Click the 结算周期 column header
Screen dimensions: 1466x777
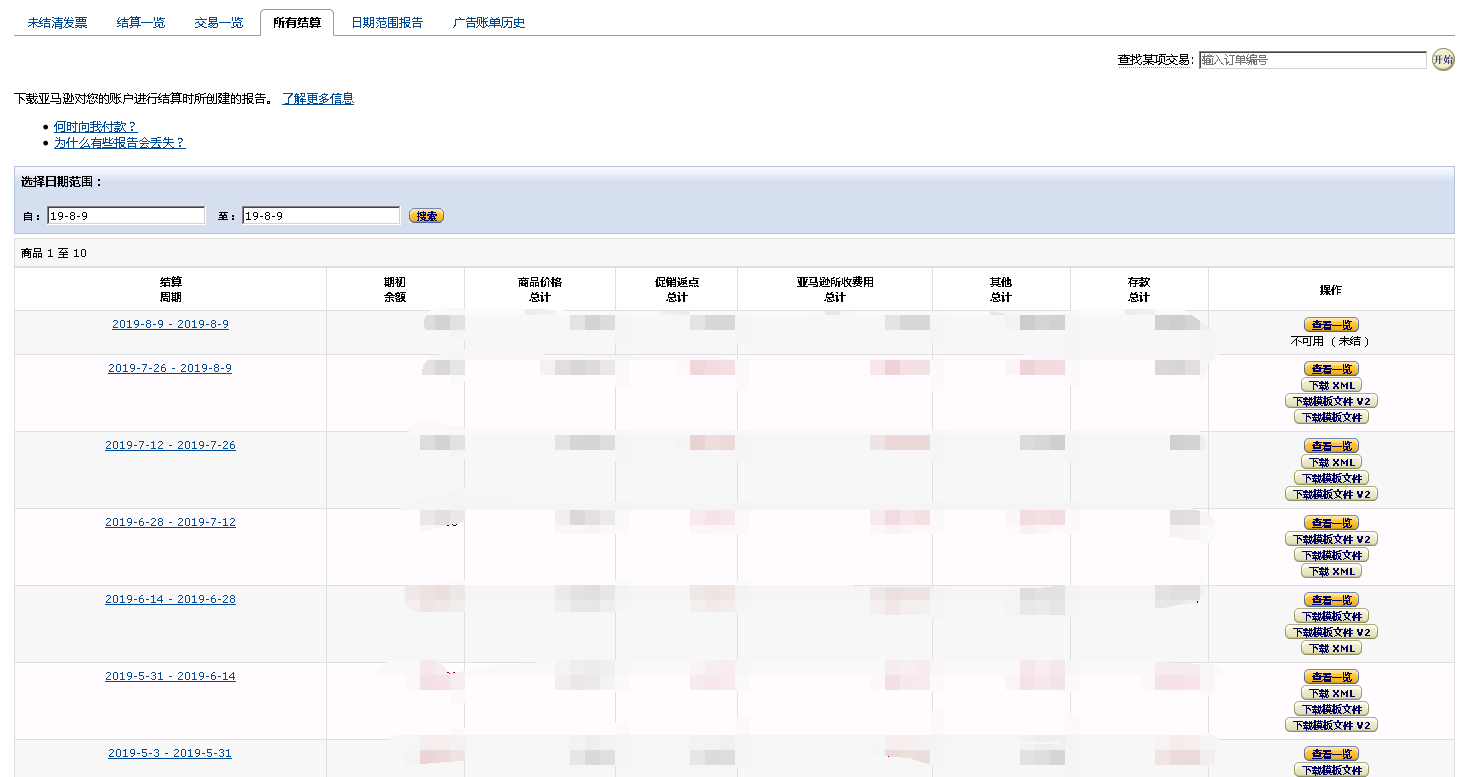click(x=170, y=290)
